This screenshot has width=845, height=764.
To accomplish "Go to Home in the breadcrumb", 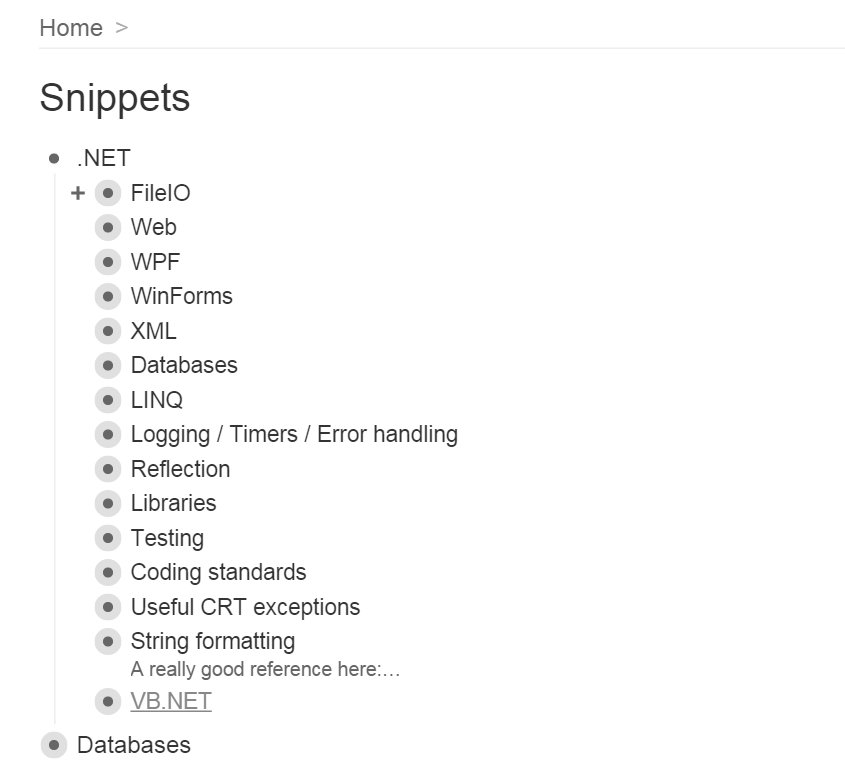I will coord(70,28).
